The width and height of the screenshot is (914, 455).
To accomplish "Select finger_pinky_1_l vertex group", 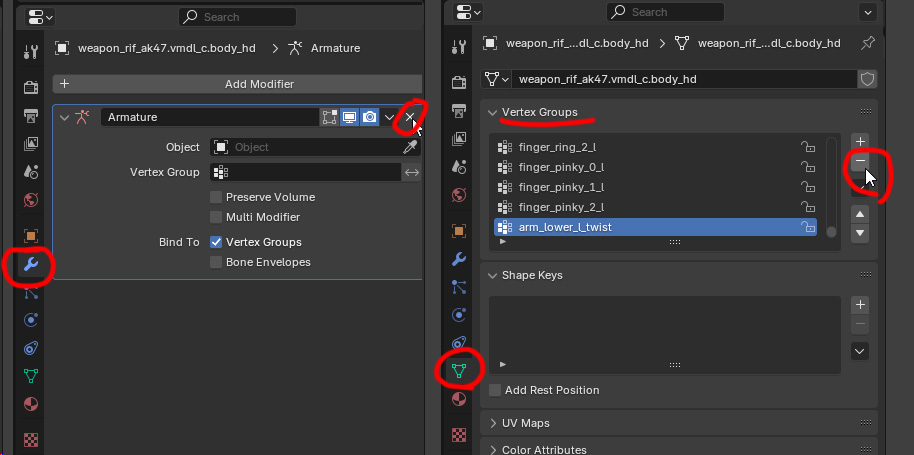I will [561, 187].
